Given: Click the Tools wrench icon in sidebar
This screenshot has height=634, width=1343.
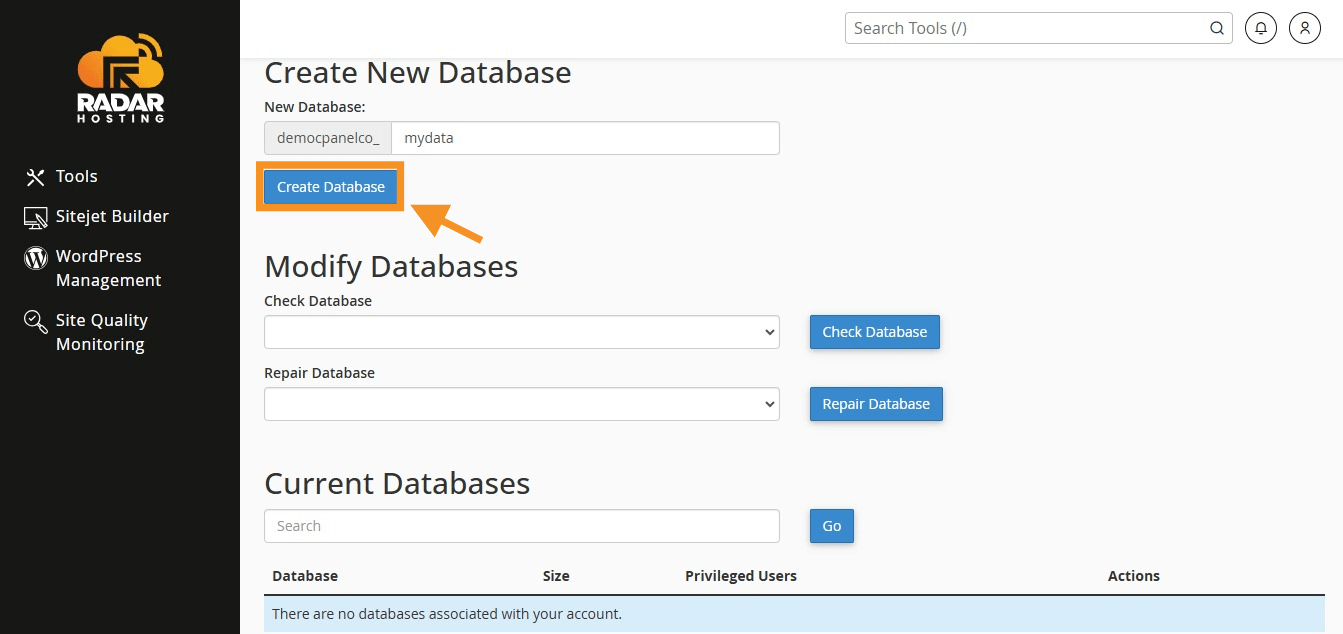Looking at the screenshot, I should (x=36, y=177).
